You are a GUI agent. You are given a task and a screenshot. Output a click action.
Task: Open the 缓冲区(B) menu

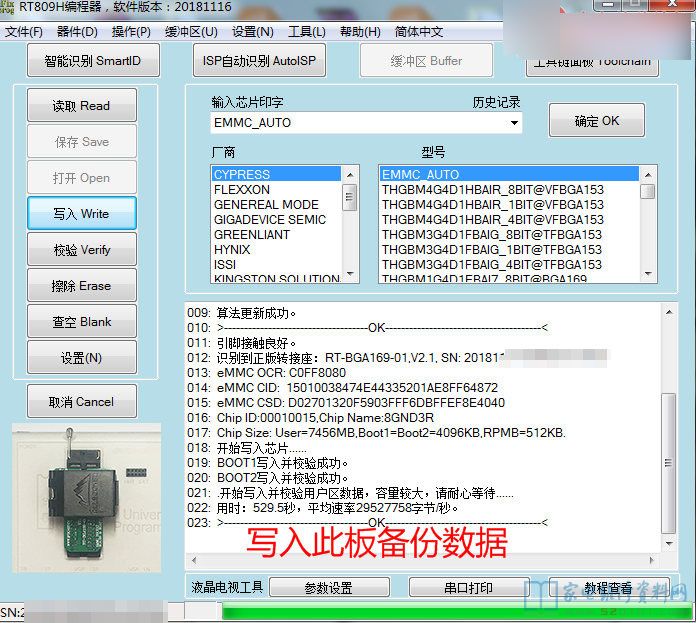[x=192, y=31]
